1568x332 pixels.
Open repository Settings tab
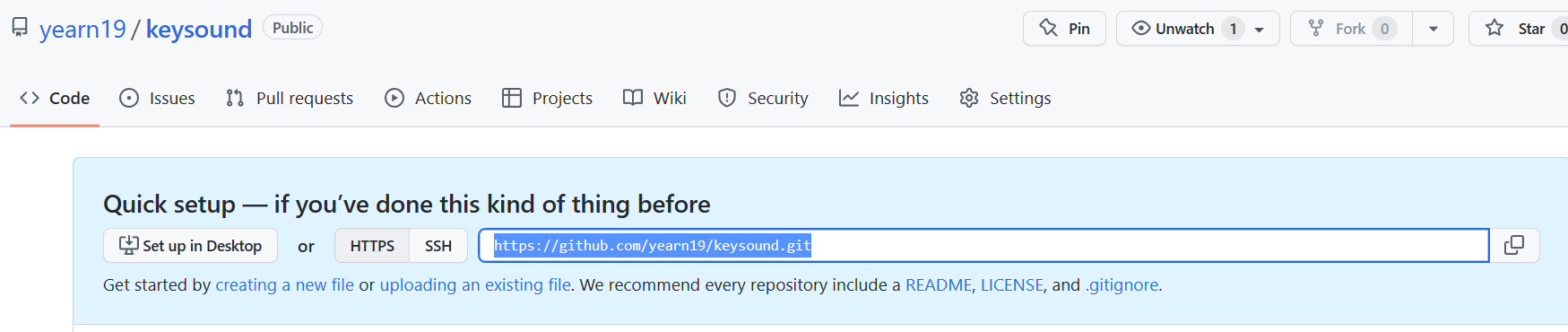[1005, 98]
